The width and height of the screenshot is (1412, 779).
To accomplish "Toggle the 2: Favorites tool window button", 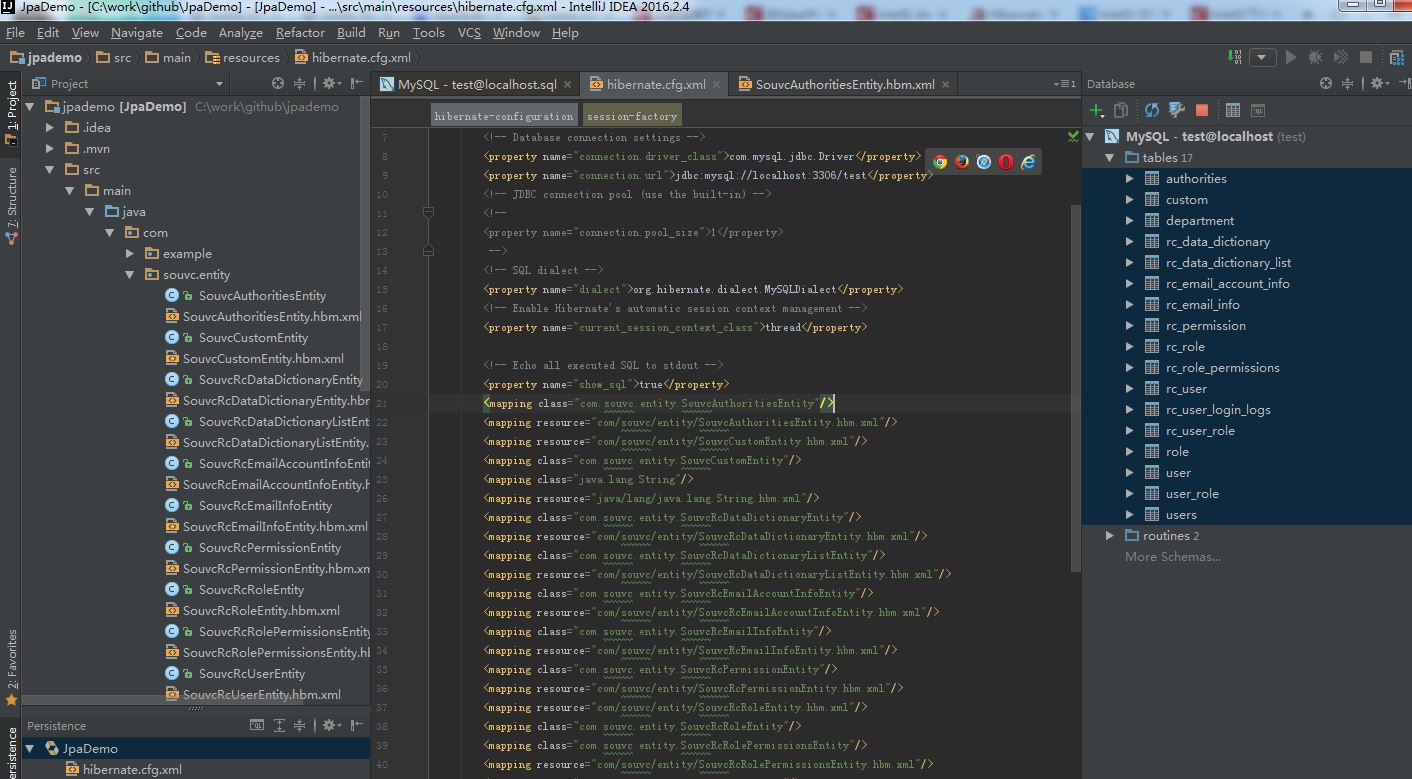I will click(x=11, y=668).
